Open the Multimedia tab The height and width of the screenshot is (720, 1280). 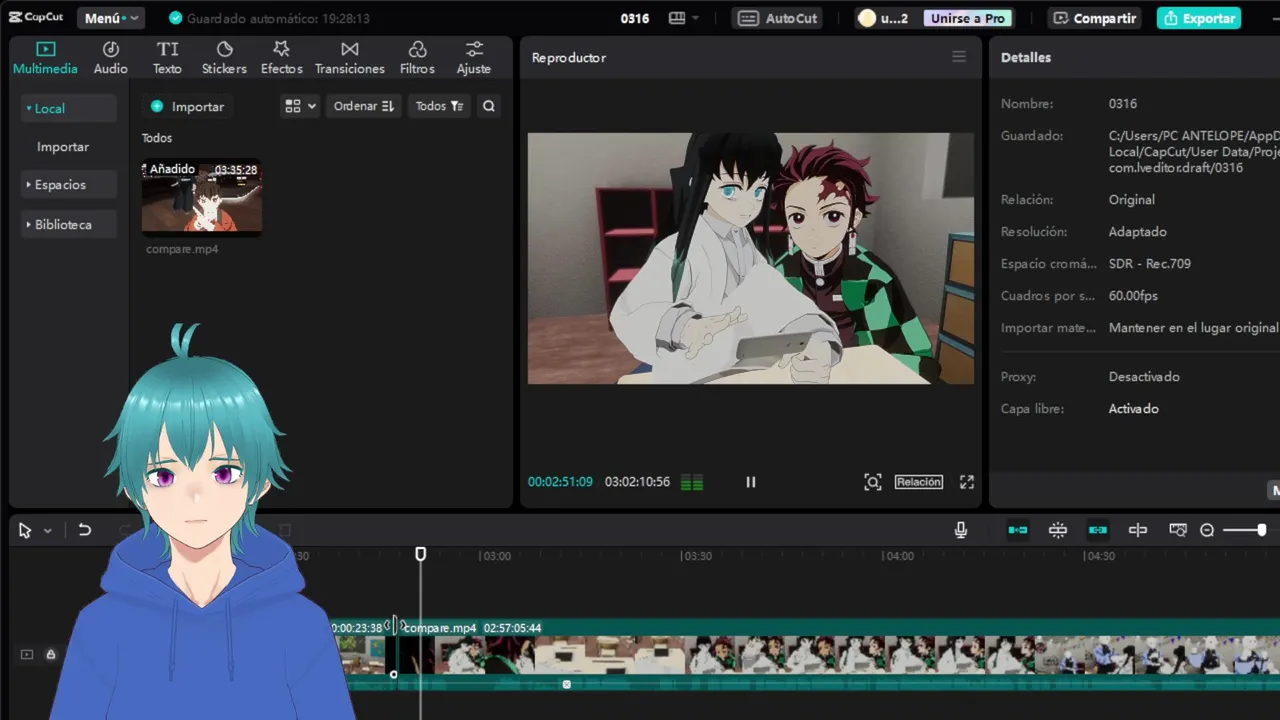[x=45, y=58]
